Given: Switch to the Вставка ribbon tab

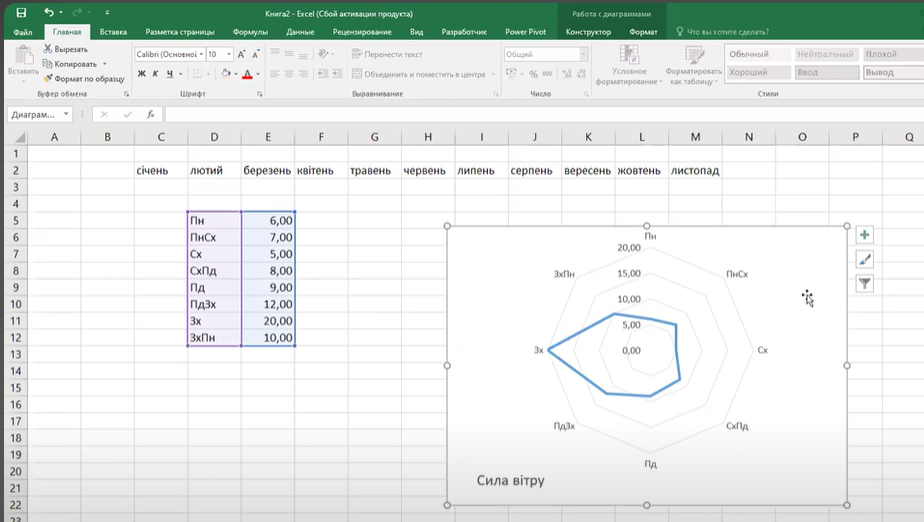Looking at the screenshot, I should coord(113,32).
